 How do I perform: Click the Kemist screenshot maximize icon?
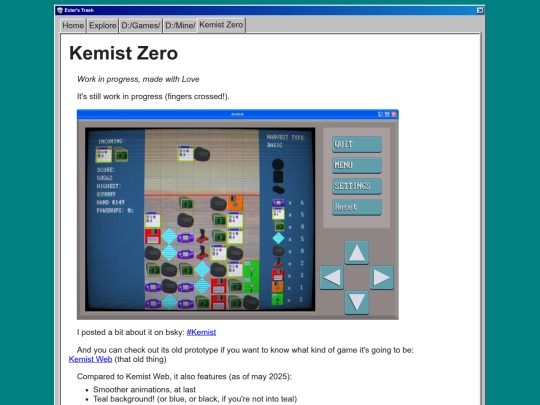[x=387, y=114]
